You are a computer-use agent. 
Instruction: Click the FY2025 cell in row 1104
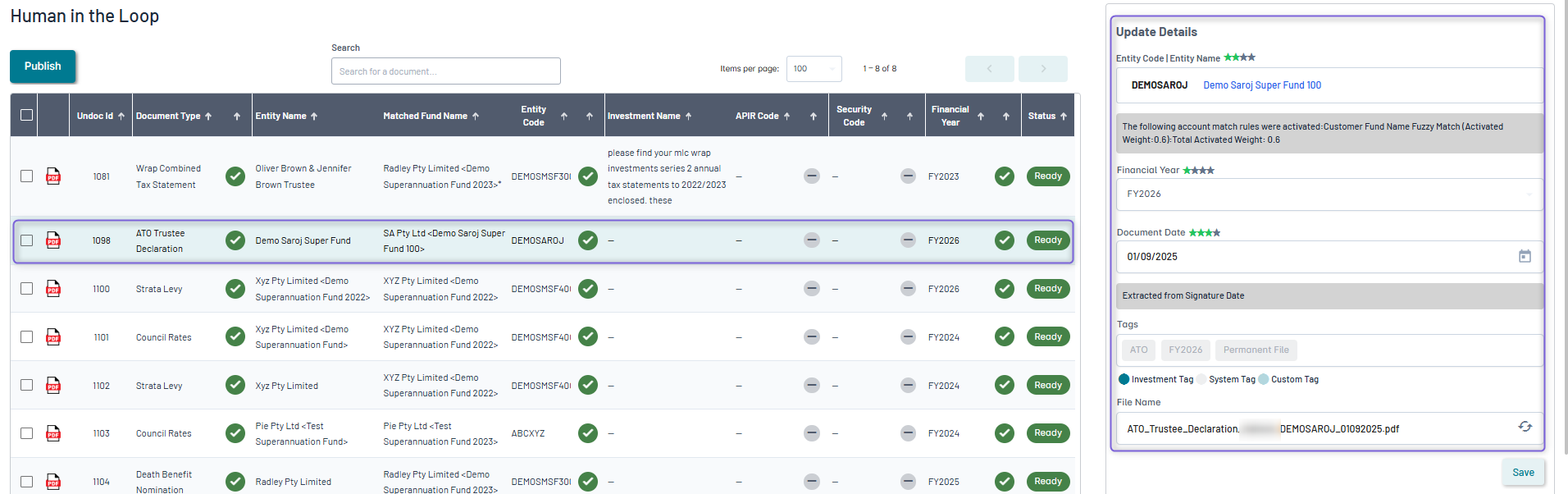(x=944, y=482)
